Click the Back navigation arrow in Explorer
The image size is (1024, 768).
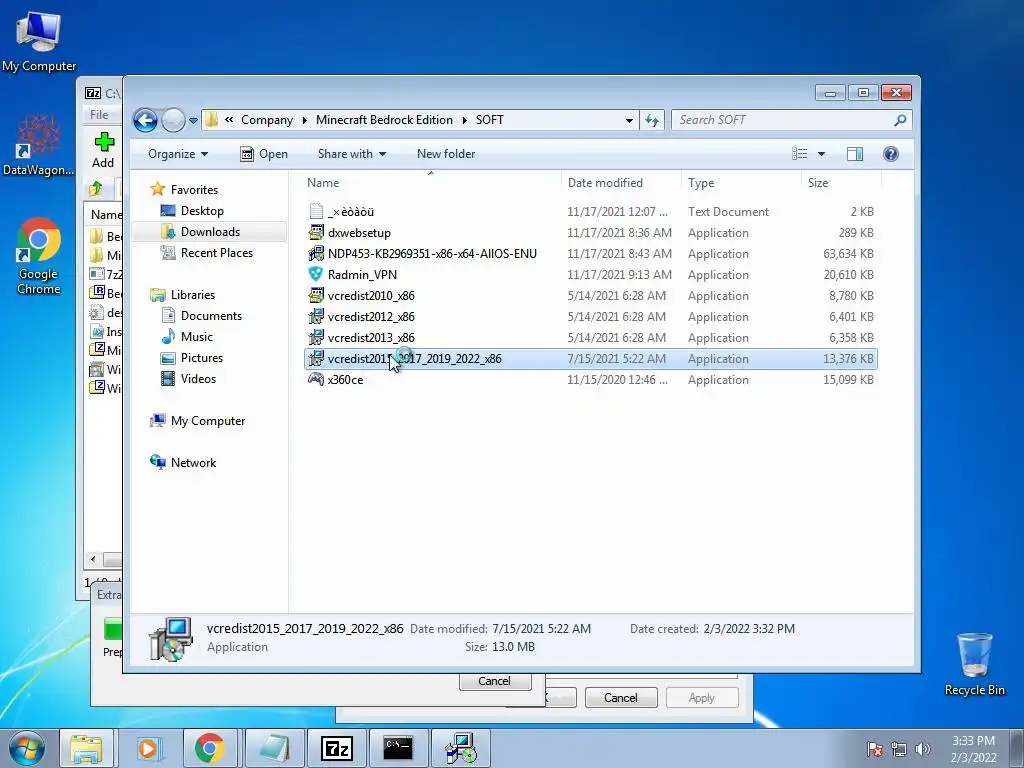pyautogui.click(x=145, y=120)
